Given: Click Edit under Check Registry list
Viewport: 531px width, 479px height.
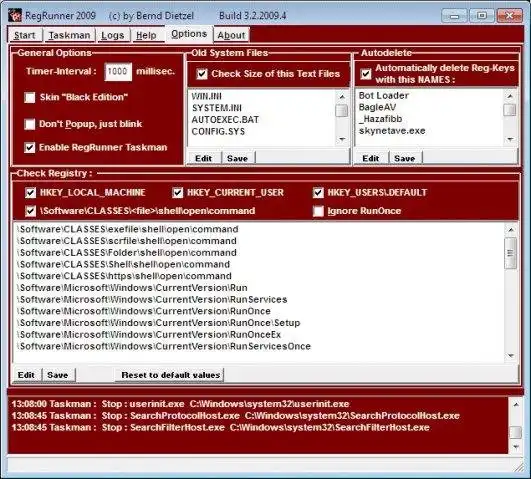Looking at the screenshot, I should pyautogui.click(x=26, y=375).
